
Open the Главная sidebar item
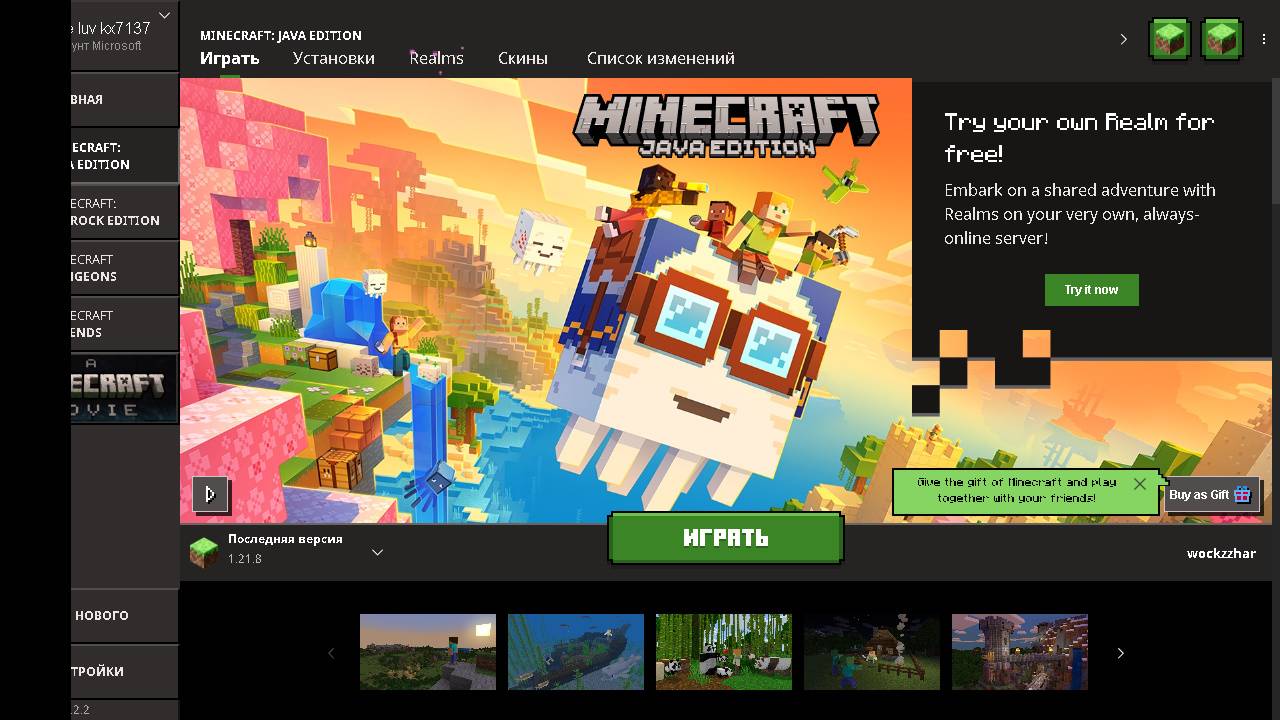tap(125, 99)
